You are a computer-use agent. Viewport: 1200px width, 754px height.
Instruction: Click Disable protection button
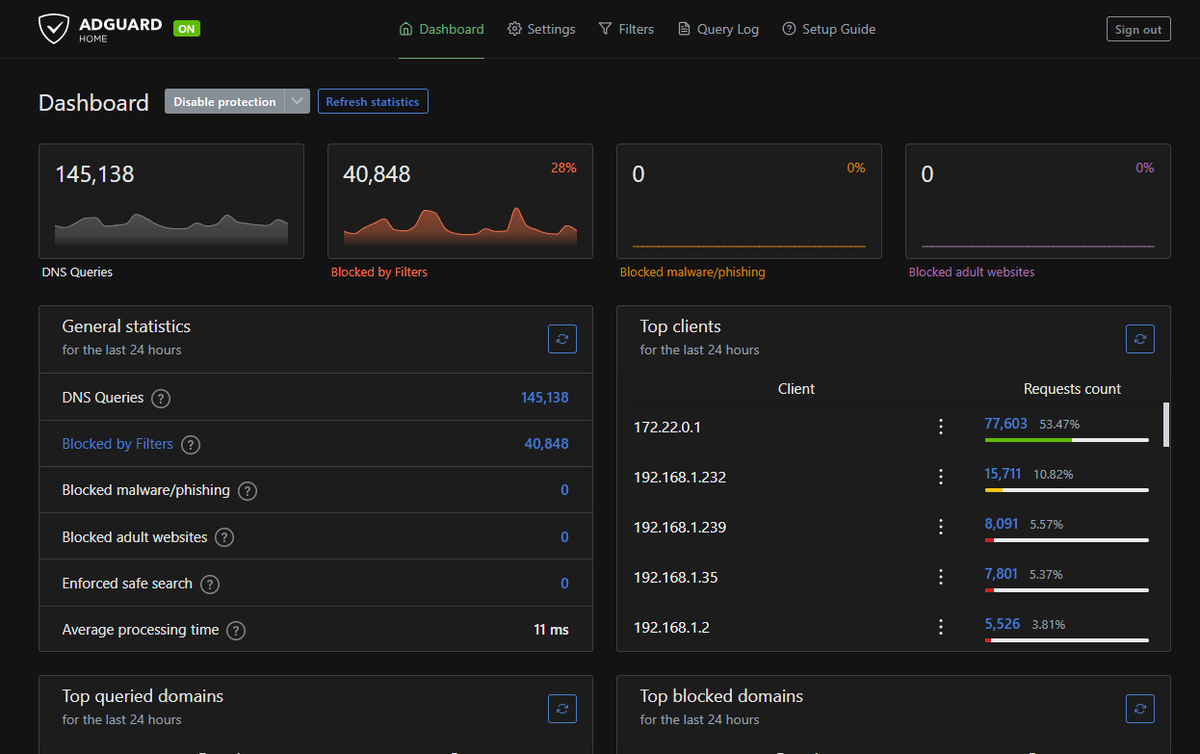coord(225,101)
